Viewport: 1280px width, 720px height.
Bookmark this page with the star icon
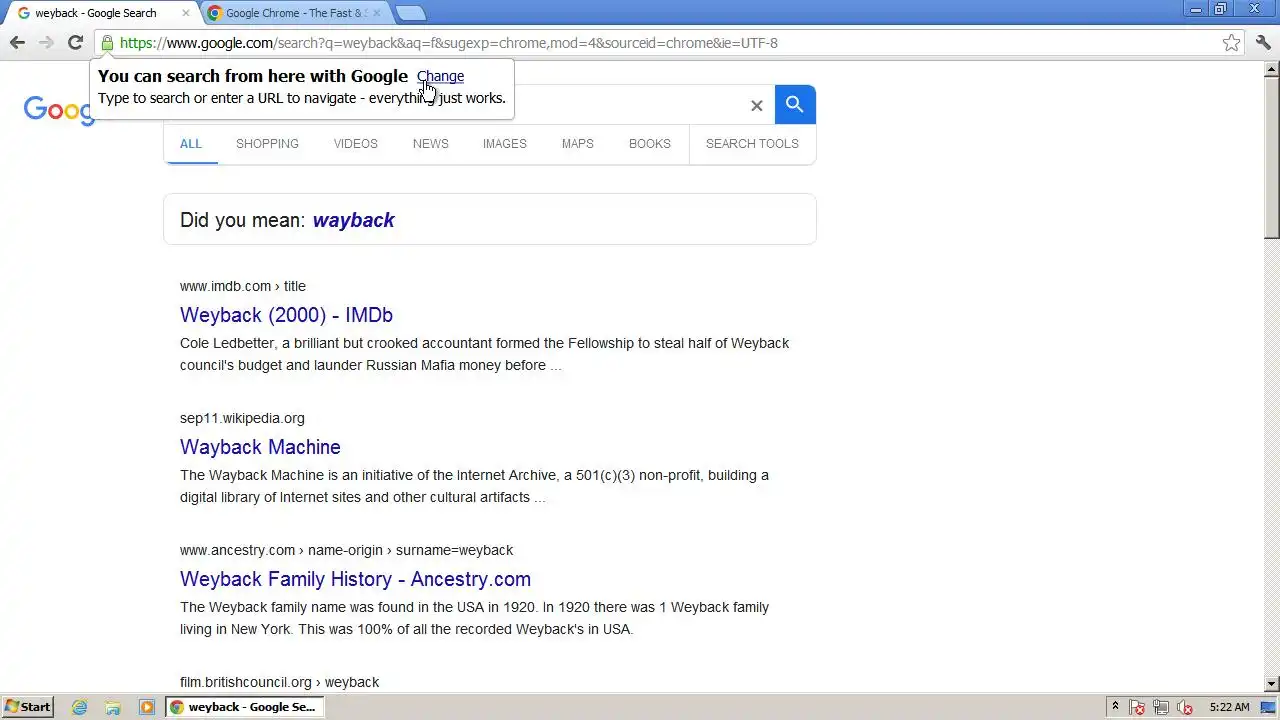tap(1231, 43)
